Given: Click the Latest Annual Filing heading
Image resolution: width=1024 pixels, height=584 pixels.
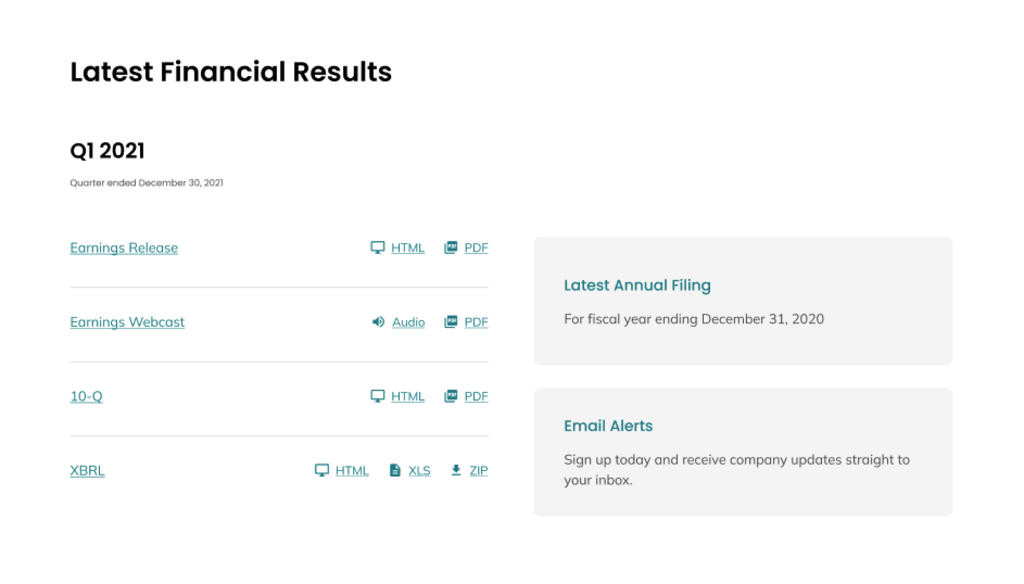Looking at the screenshot, I should click(637, 285).
